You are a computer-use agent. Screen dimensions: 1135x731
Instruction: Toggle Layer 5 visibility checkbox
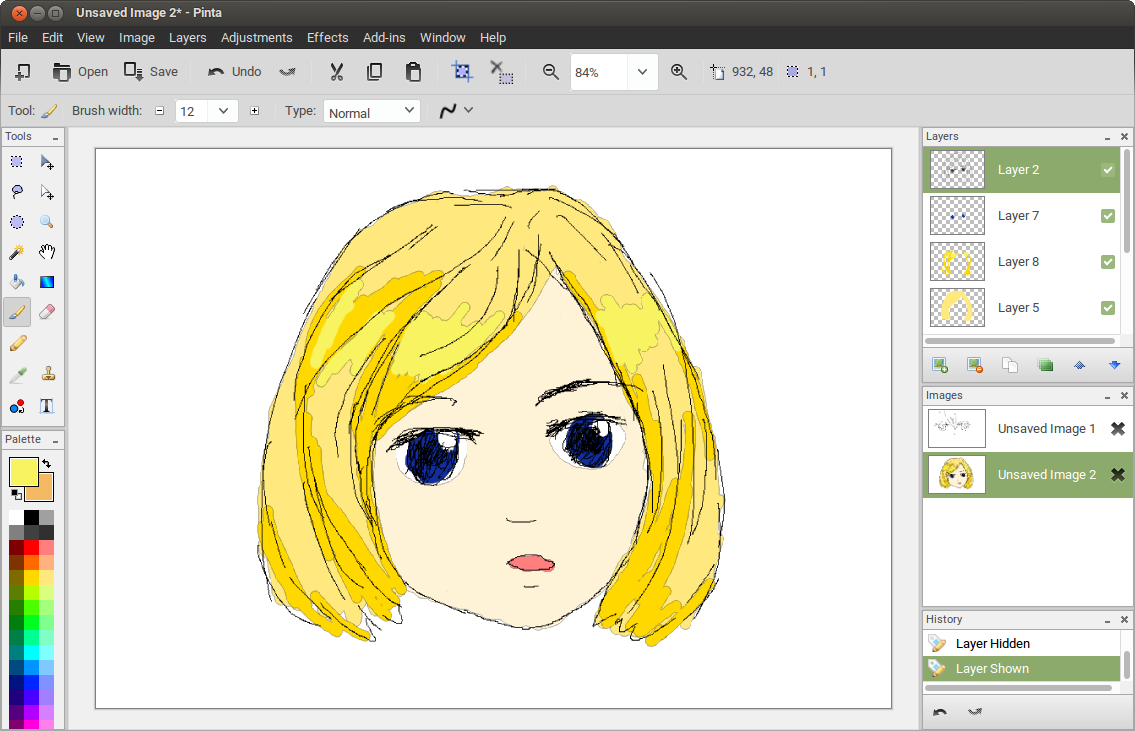pyautogui.click(x=1107, y=308)
